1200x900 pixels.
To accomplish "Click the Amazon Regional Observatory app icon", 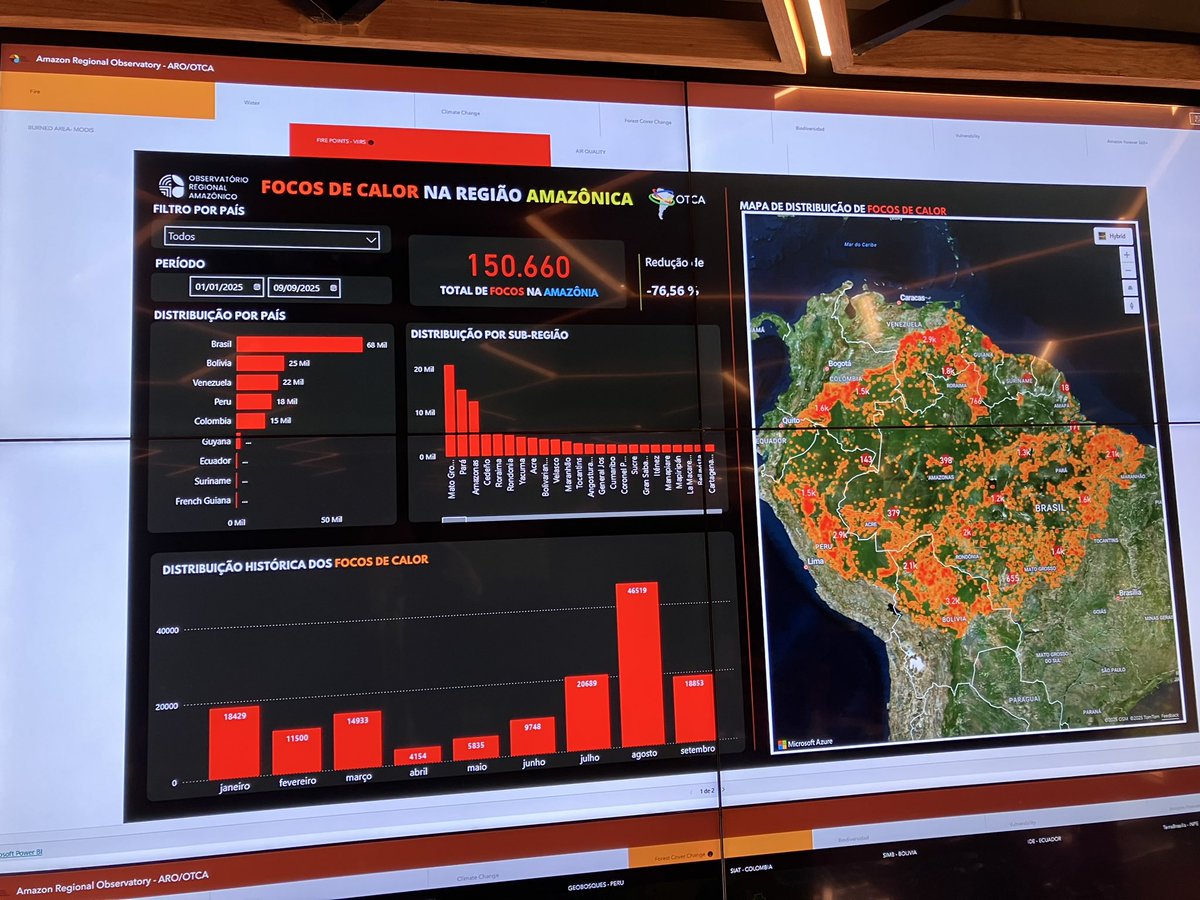I will point(14,58).
